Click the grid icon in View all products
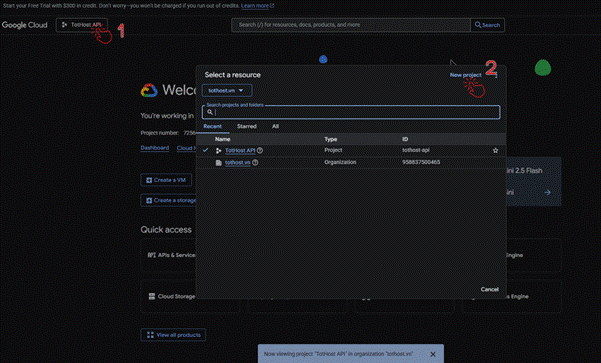 point(150,335)
